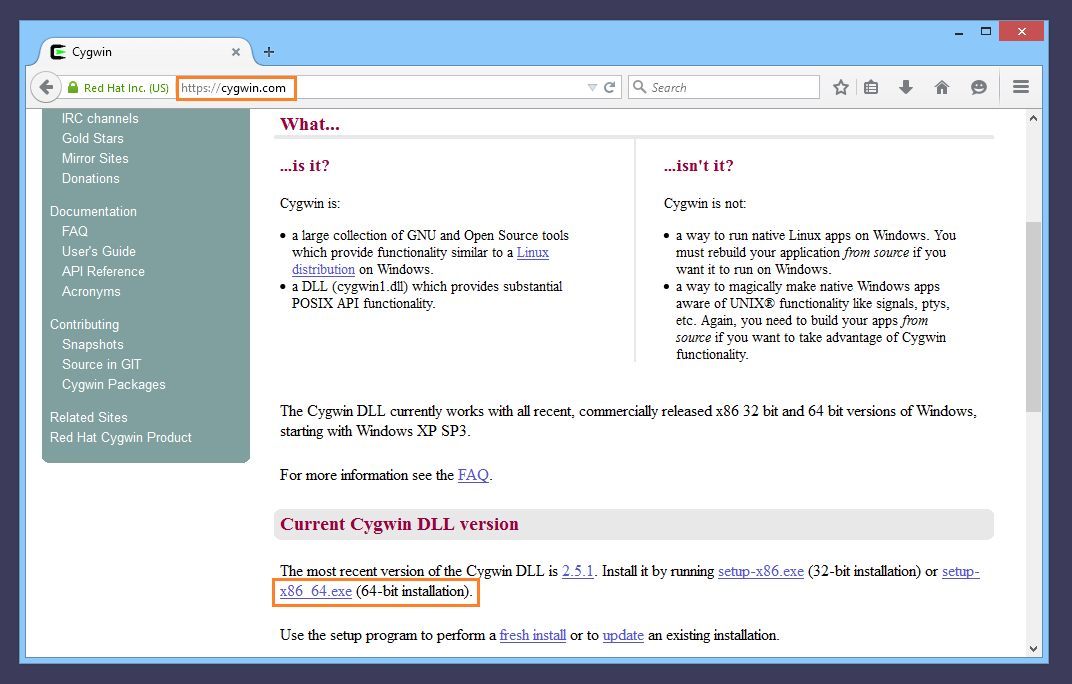The height and width of the screenshot is (684, 1072).
Task: Open search engine magnifier dropdown
Action: click(x=640, y=87)
